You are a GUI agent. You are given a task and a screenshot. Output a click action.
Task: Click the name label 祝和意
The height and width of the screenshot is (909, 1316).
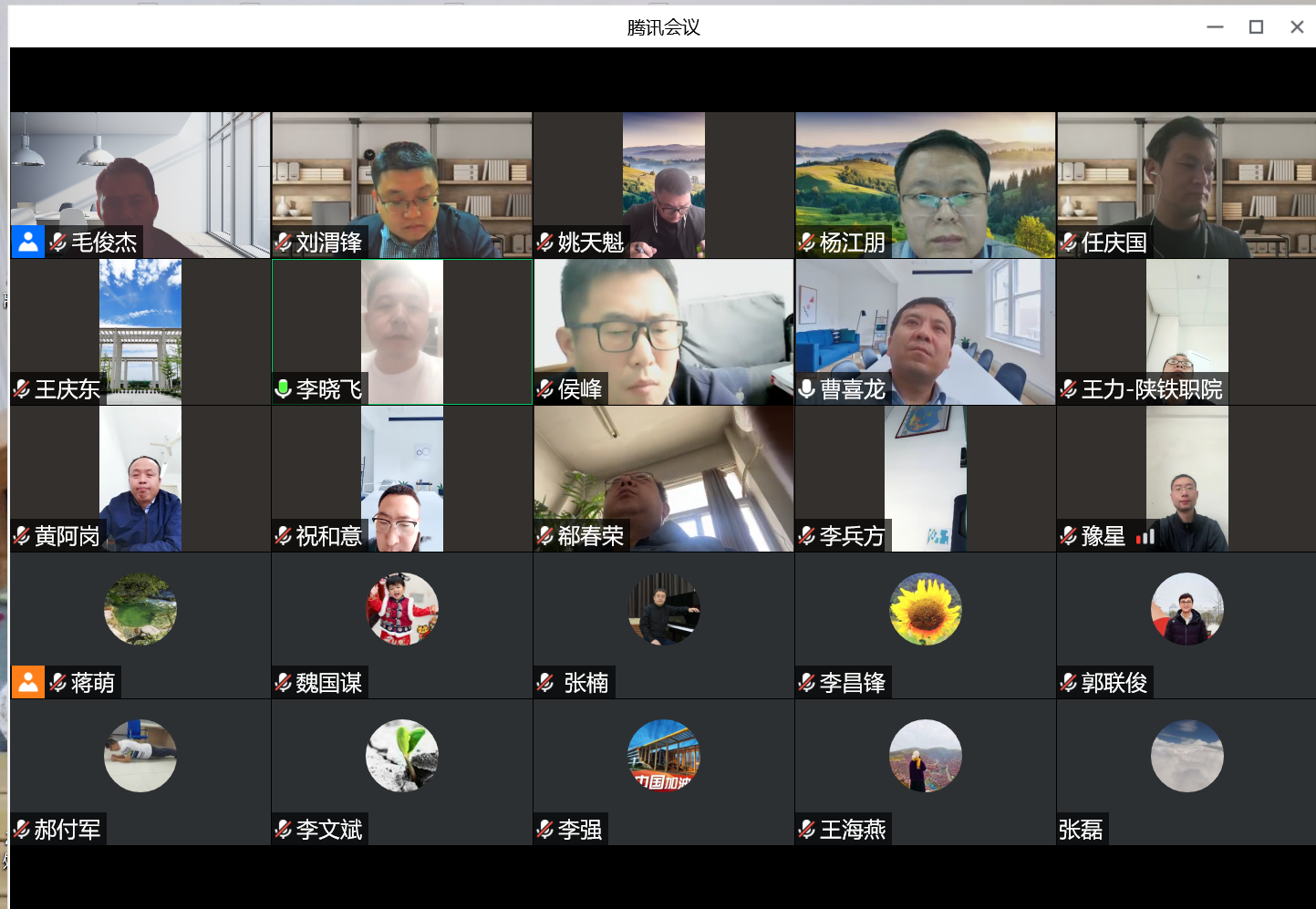(329, 536)
